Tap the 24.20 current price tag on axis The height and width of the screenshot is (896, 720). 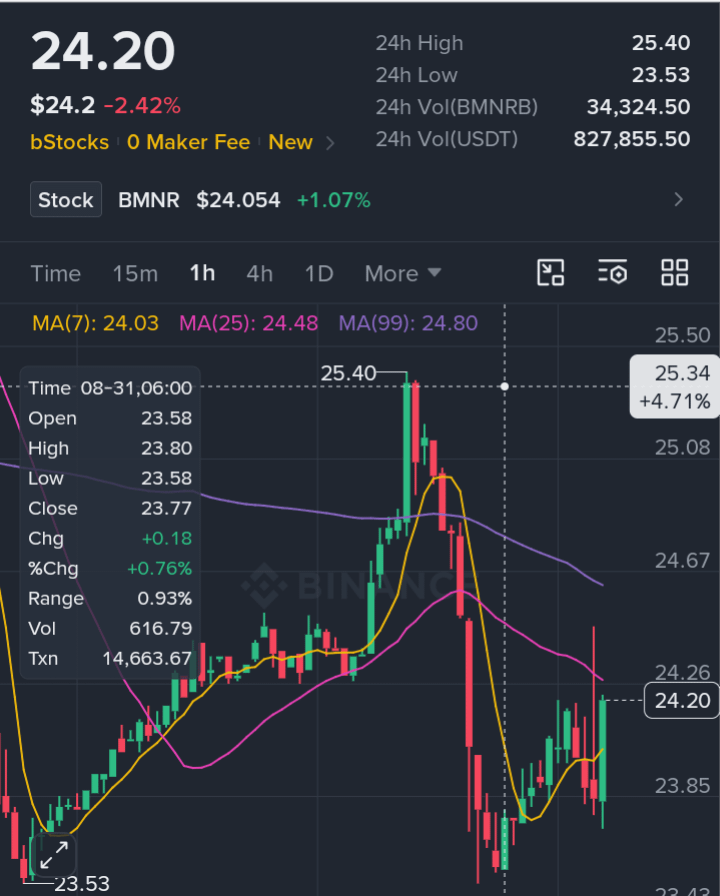[682, 701]
